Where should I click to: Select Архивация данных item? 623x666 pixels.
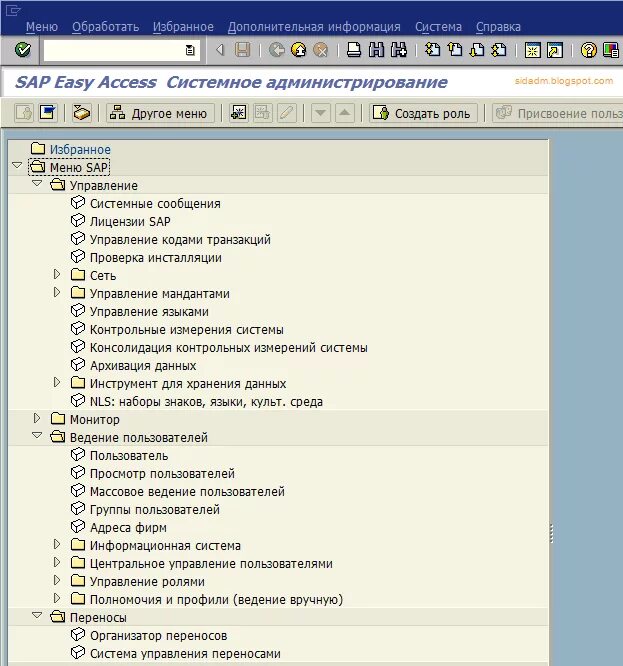click(143, 366)
